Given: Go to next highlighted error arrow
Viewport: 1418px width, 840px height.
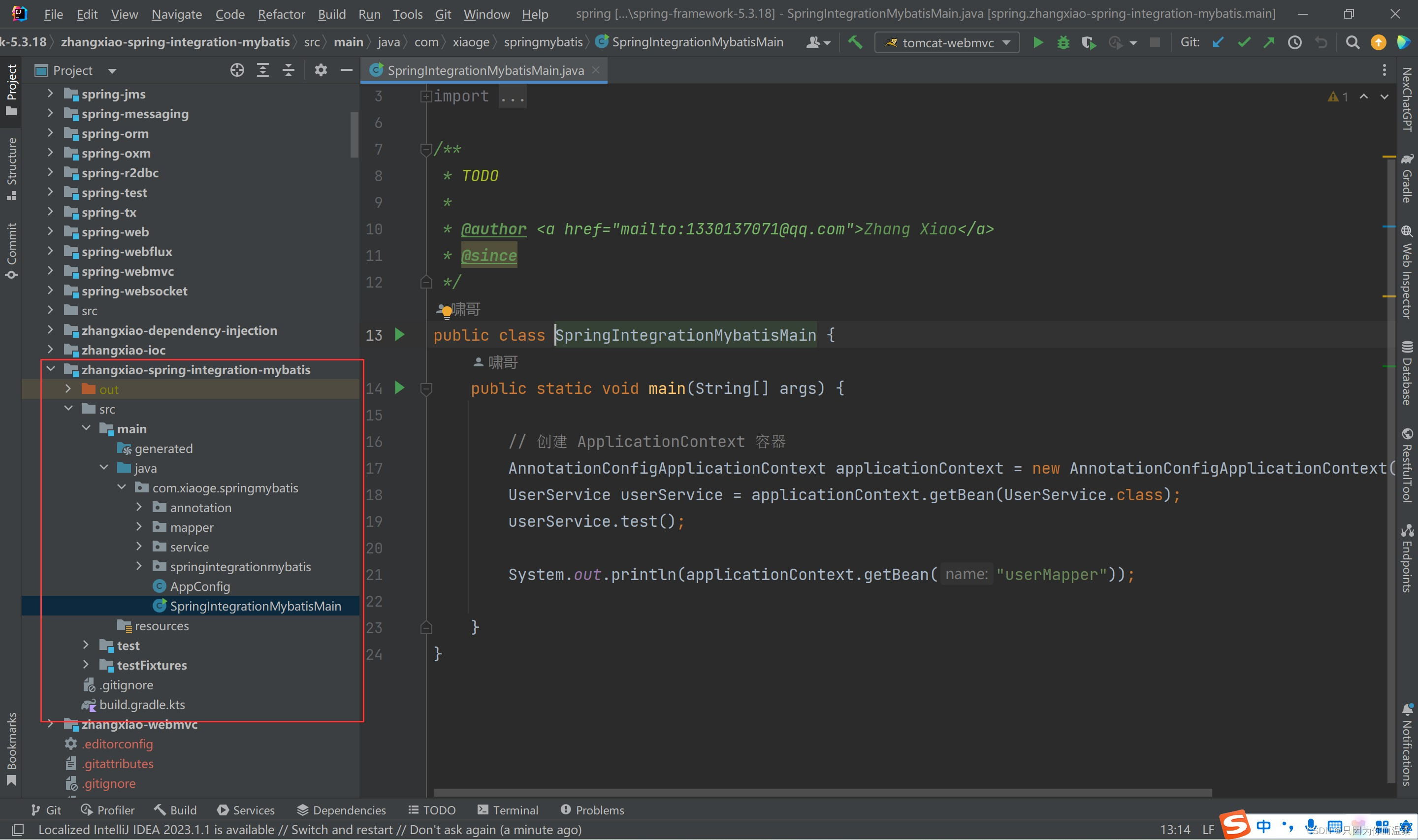Looking at the screenshot, I should pos(1384,97).
